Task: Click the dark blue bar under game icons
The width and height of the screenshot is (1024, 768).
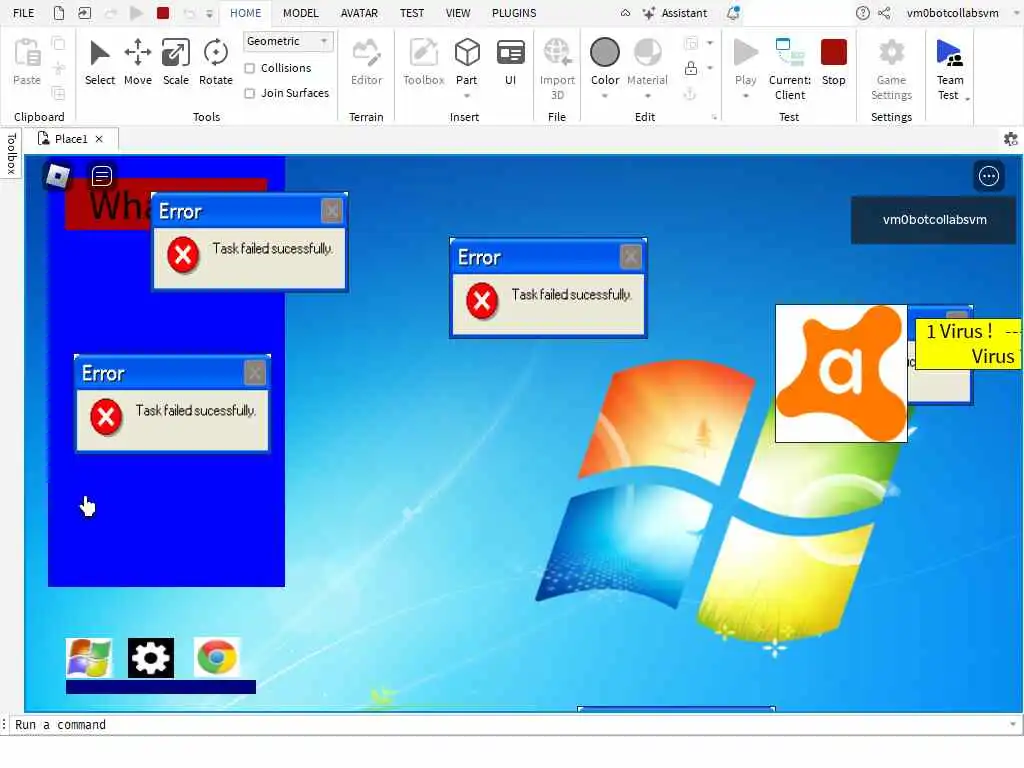Action: (x=161, y=686)
